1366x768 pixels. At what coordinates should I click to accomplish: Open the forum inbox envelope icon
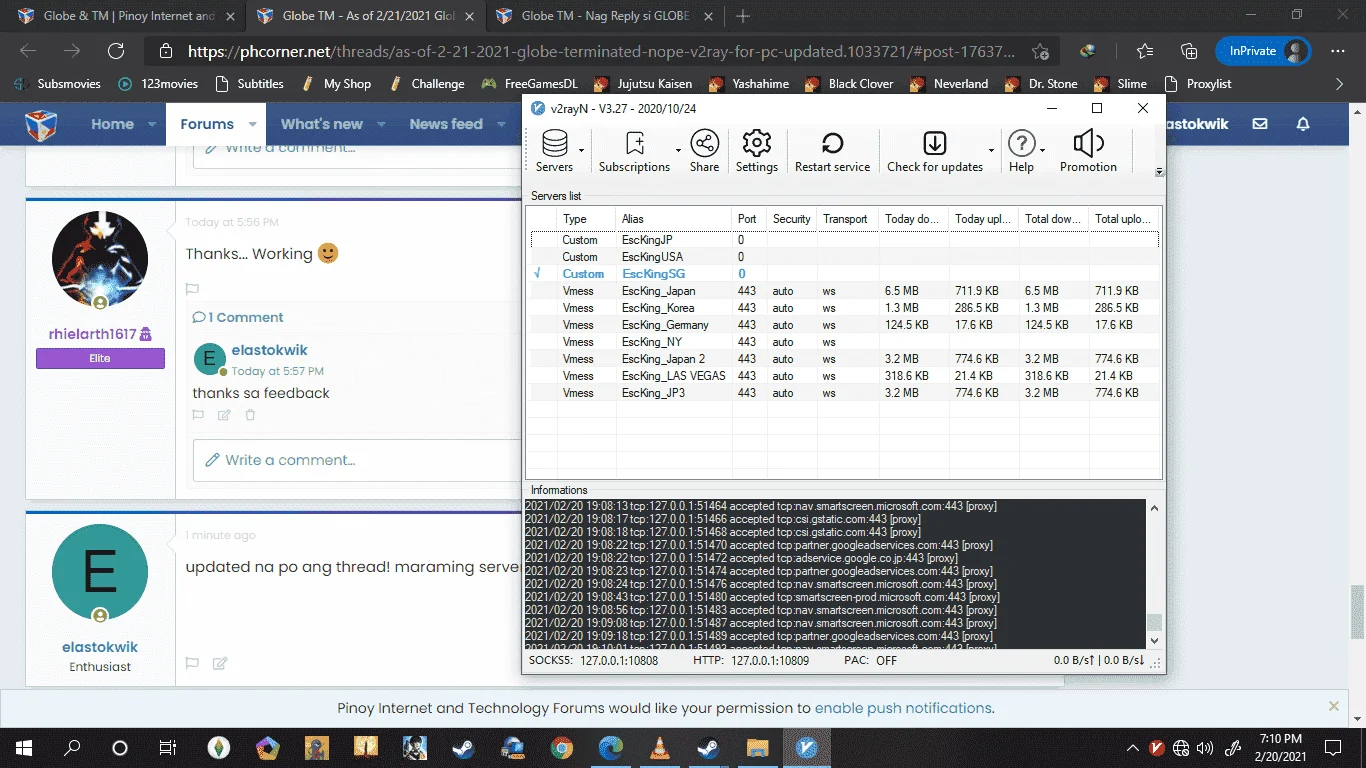coord(1260,124)
